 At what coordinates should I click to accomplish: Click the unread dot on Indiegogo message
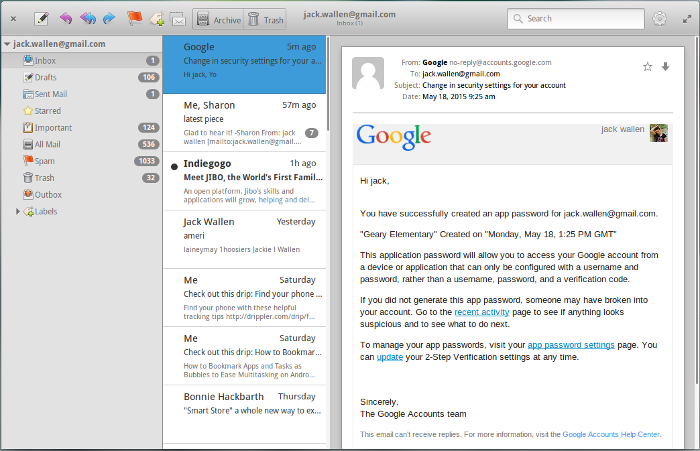point(174,167)
